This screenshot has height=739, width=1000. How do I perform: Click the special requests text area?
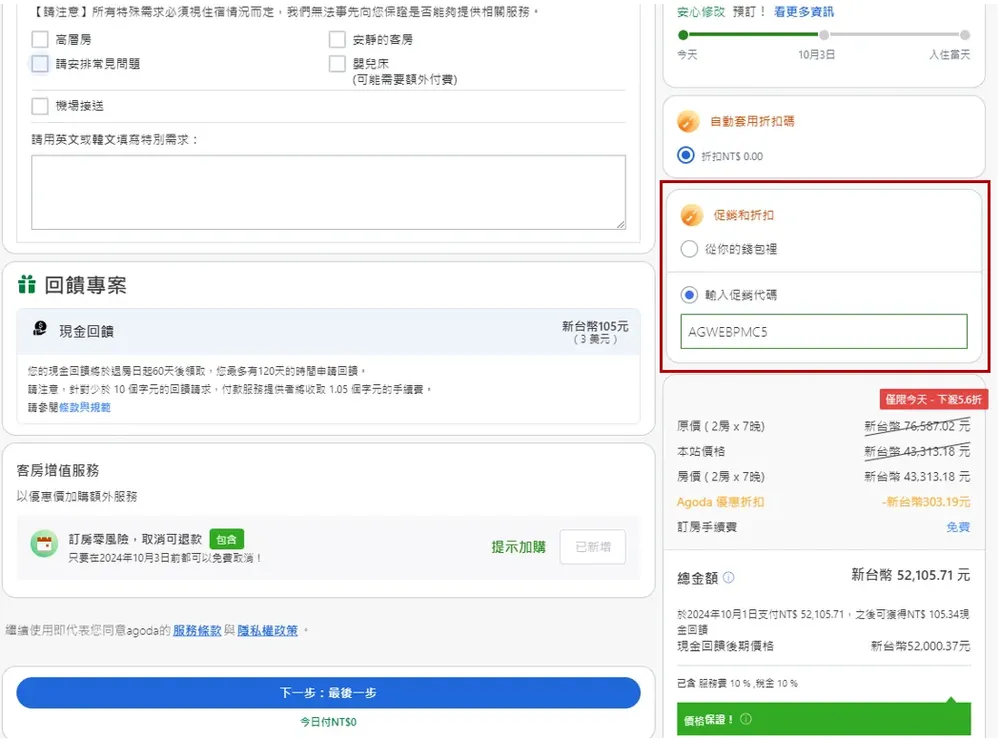click(328, 192)
